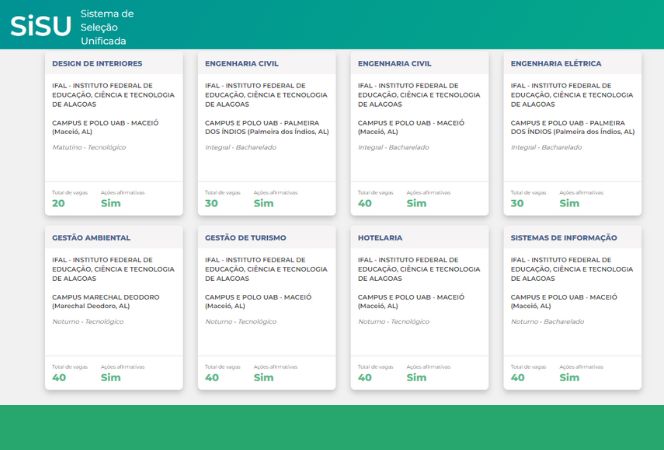
Task: Click Noturno - Bacharelado in Sistemas de Informação
Action: point(547,322)
